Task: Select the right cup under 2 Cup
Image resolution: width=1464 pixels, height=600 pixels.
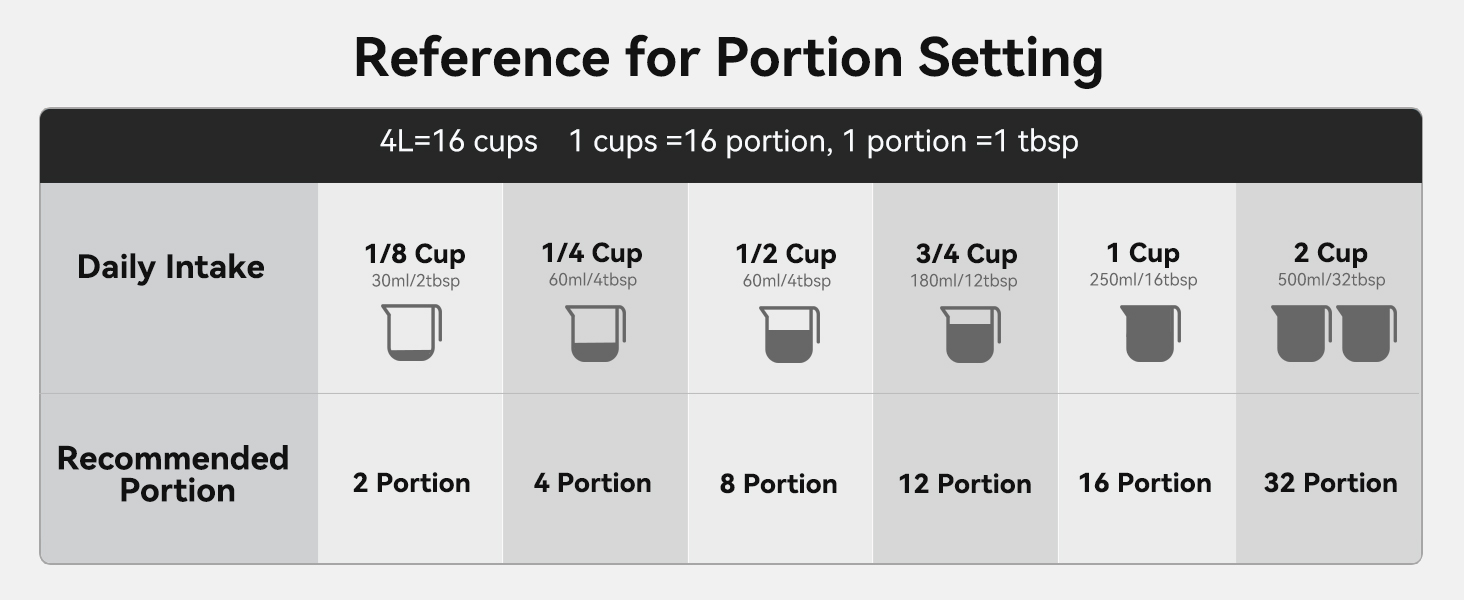Action: pos(1366,334)
